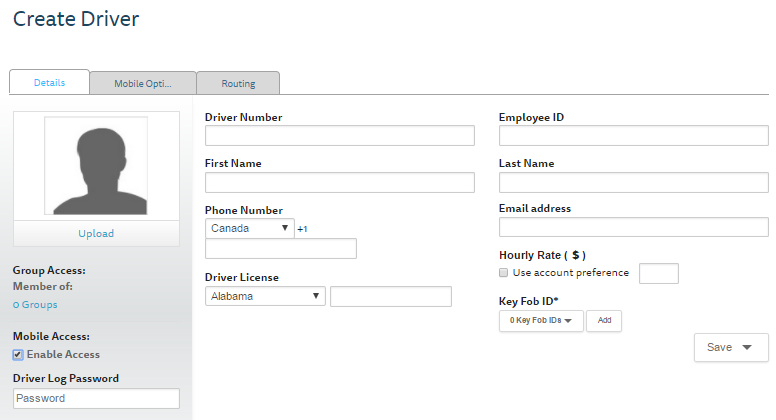
Task: Toggle the Enable Access checkbox
Action: pyautogui.click(x=18, y=355)
